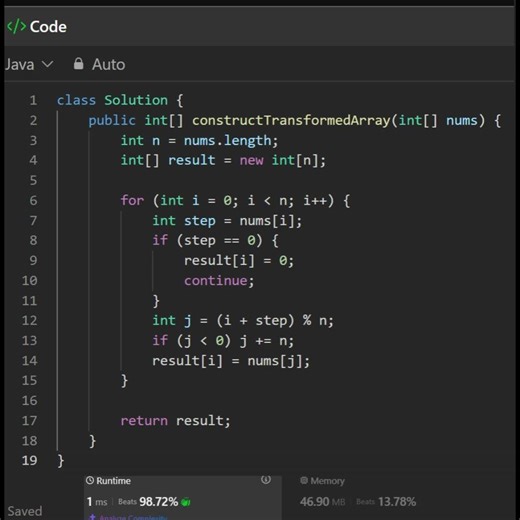Open the Runtime result card
Screen dimensions: 520x520
[x=183, y=497]
